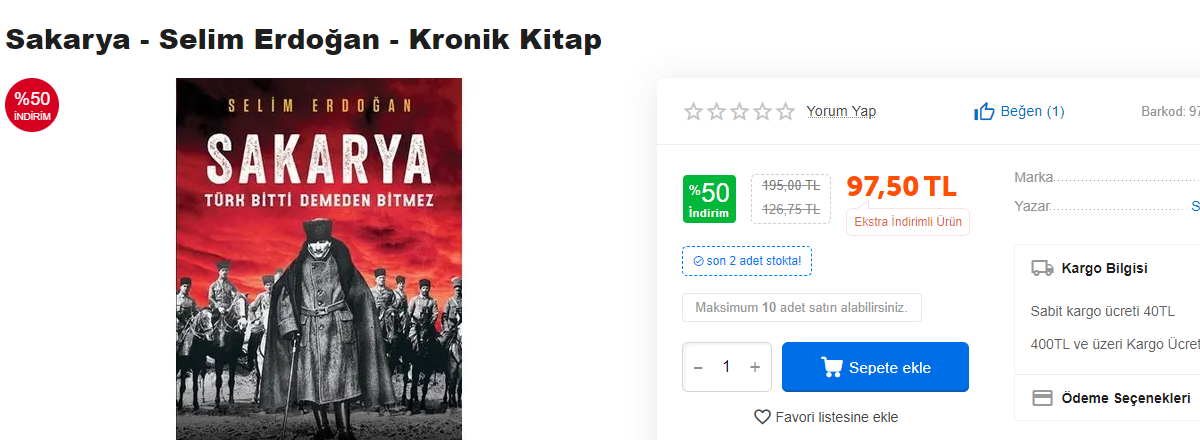
Task: Expand the Ödeme Seçenekleri section
Action: tap(1125, 398)
